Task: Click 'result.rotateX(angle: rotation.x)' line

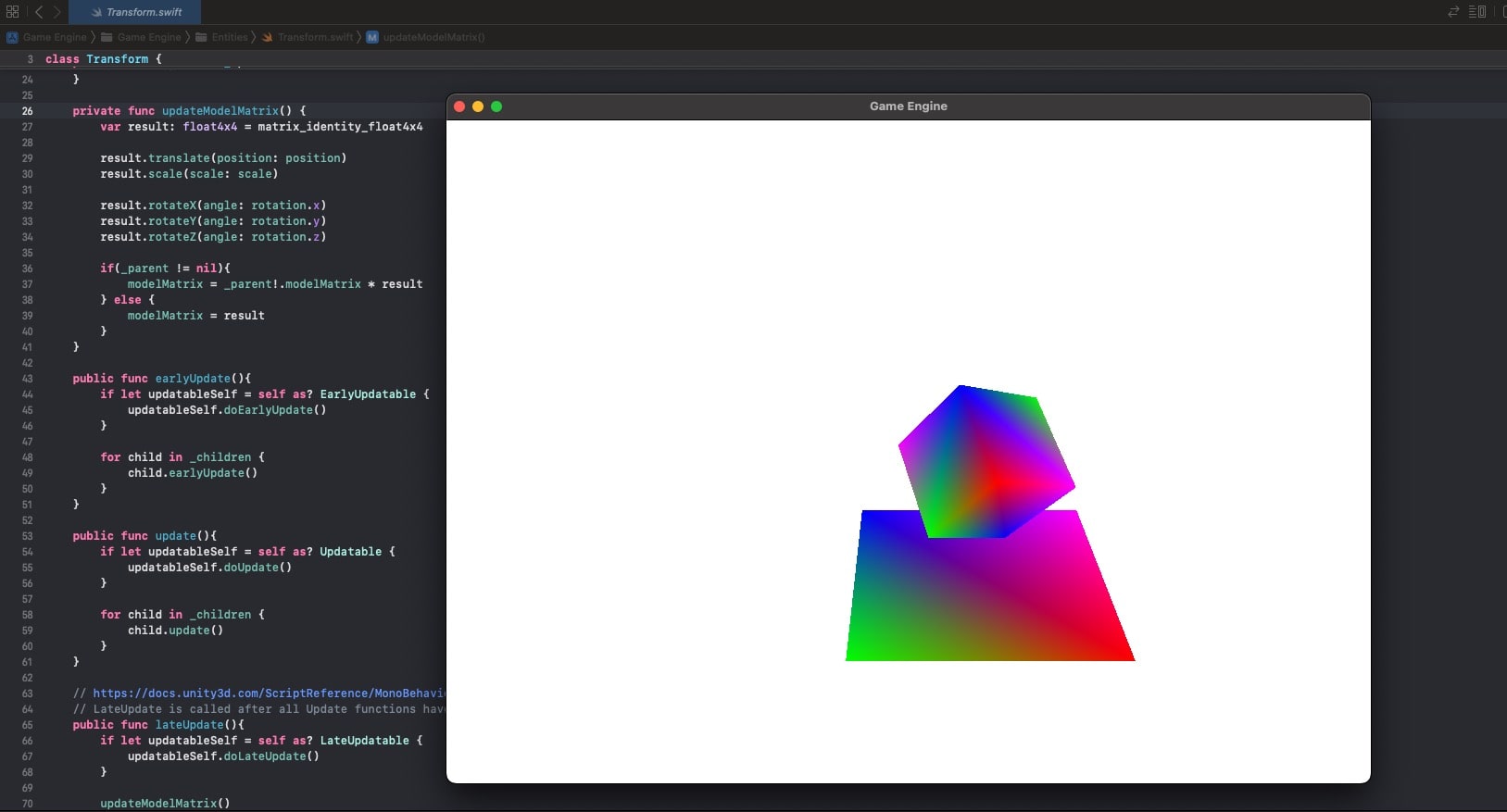Action: click(x=213, y=206)
